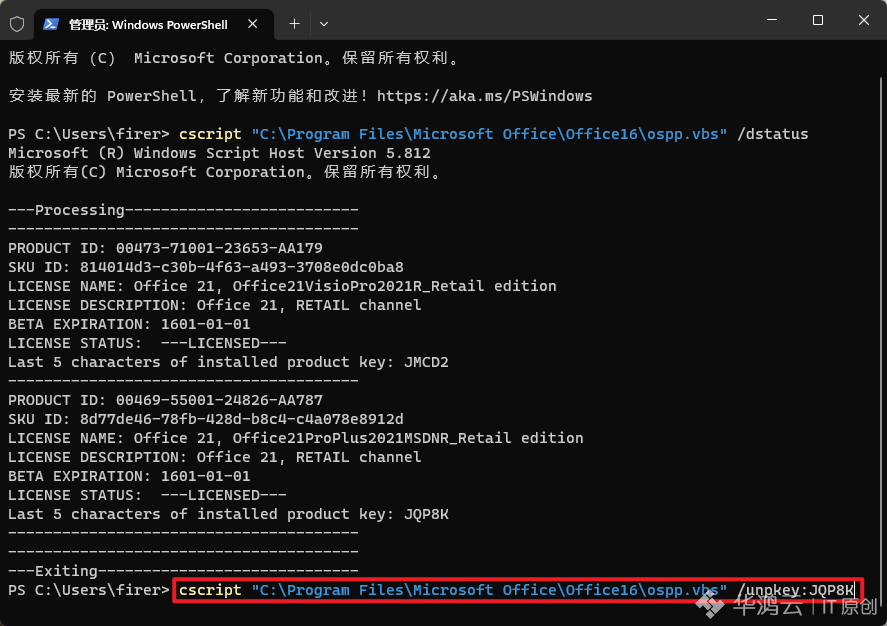The width and height of the screenshot is (887, 626).
Task: Click the shield icon in title bar
Action: [17, 24]
